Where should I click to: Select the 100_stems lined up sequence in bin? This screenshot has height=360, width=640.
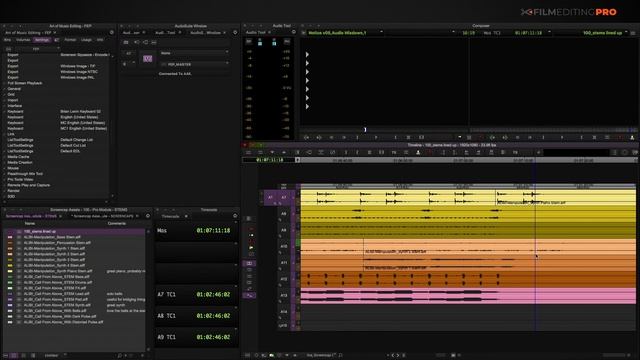coord(40,231)
